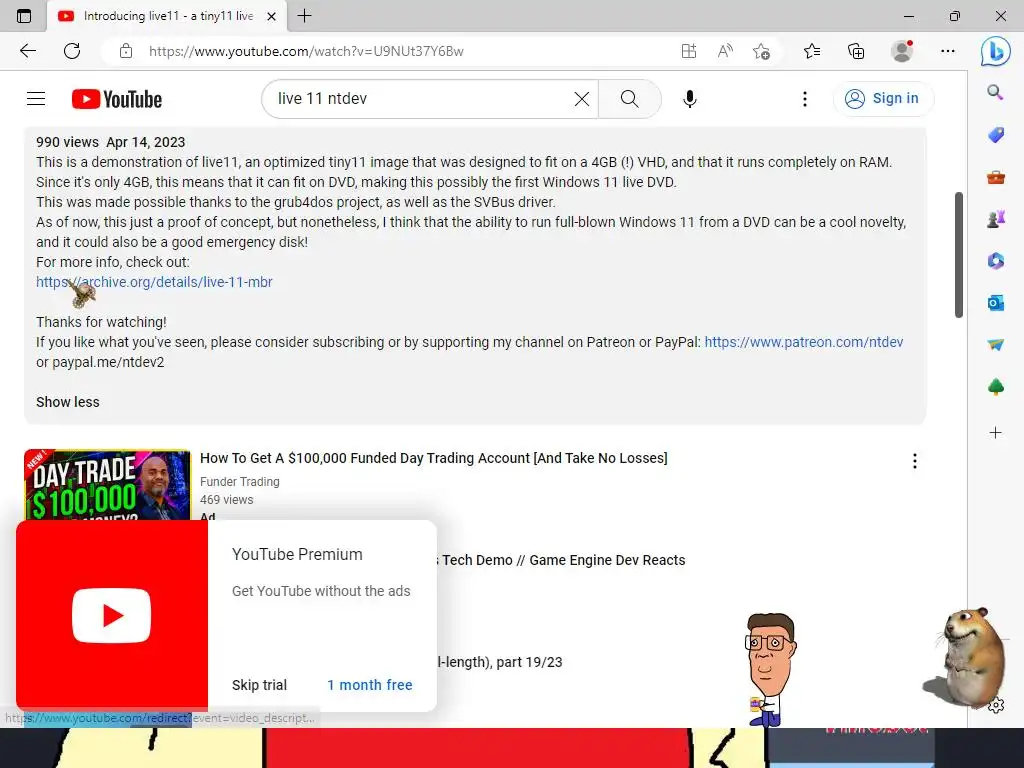Open Edge split screen or apps icon
Image resolution: width=1024 pixels, height=768 pixels.
click(689, 51)
